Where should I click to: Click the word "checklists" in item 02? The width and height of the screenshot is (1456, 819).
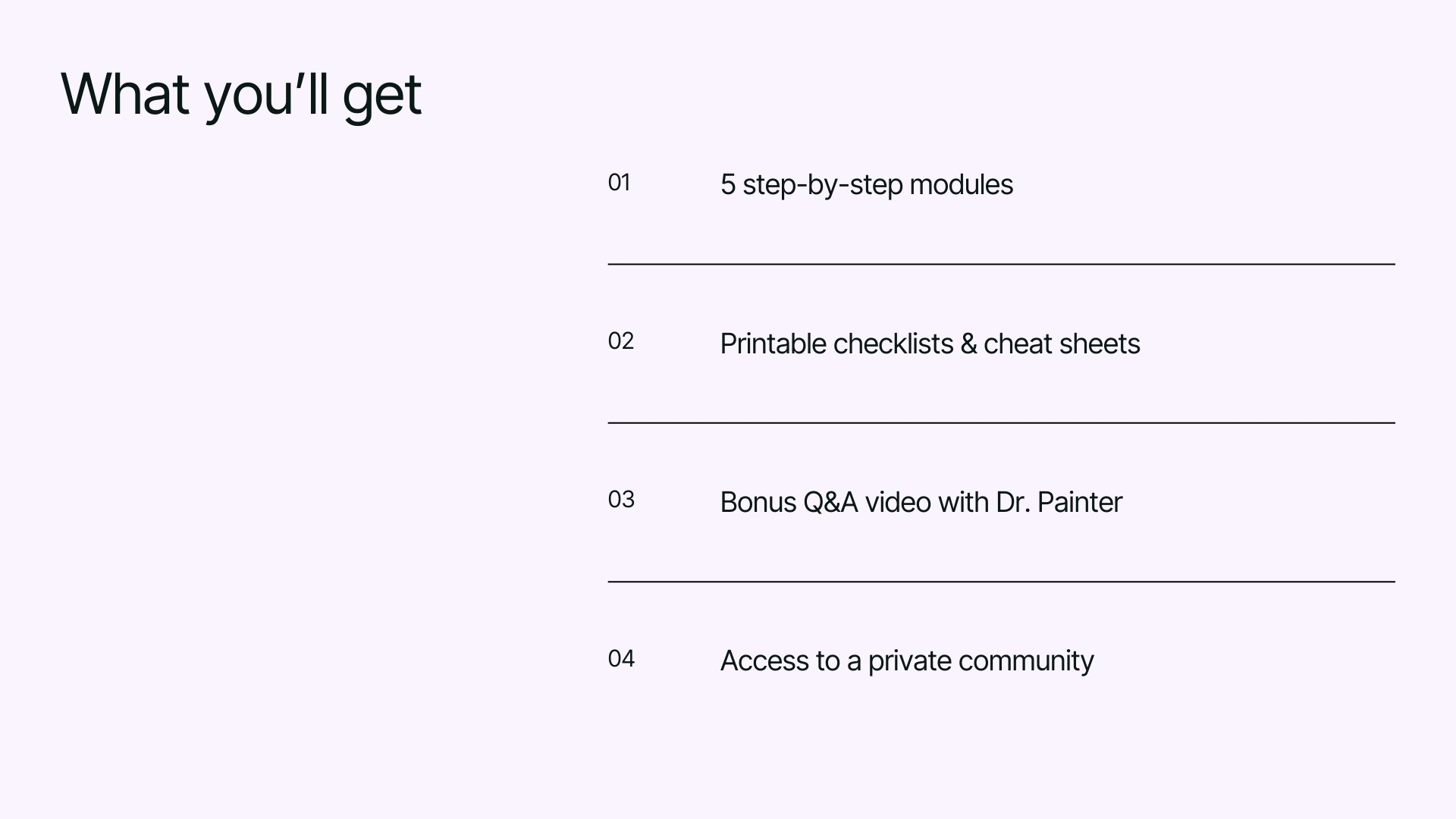(x=893, y=344)
